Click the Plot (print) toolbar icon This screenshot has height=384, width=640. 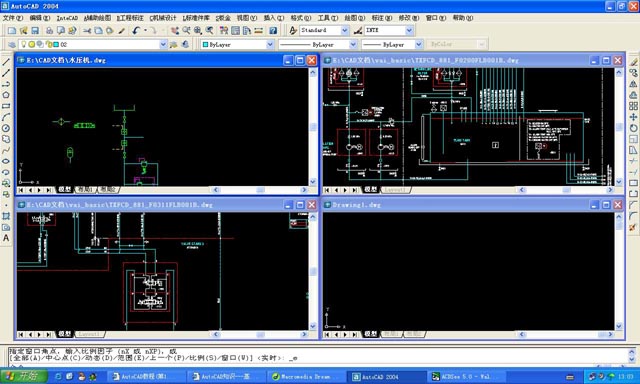tap(49, 31)
